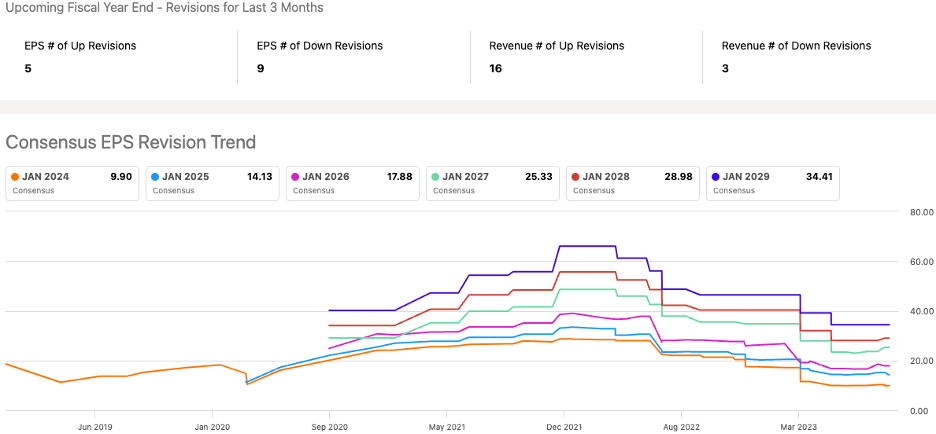
Task: Click the Revenue # of Down Revisions count 3
Action: click(x=725, y=69)
